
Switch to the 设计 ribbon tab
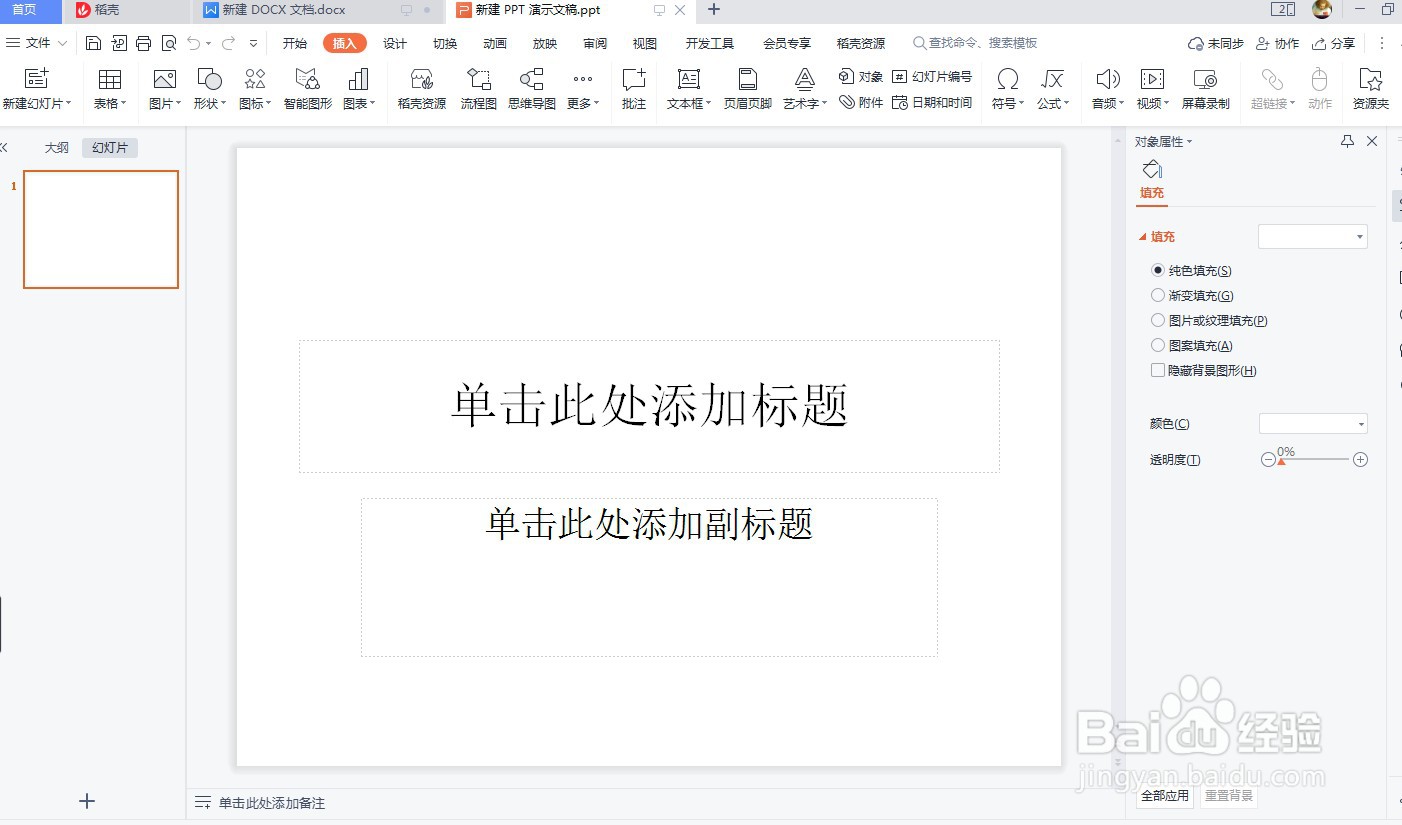[x=394, y=43]
